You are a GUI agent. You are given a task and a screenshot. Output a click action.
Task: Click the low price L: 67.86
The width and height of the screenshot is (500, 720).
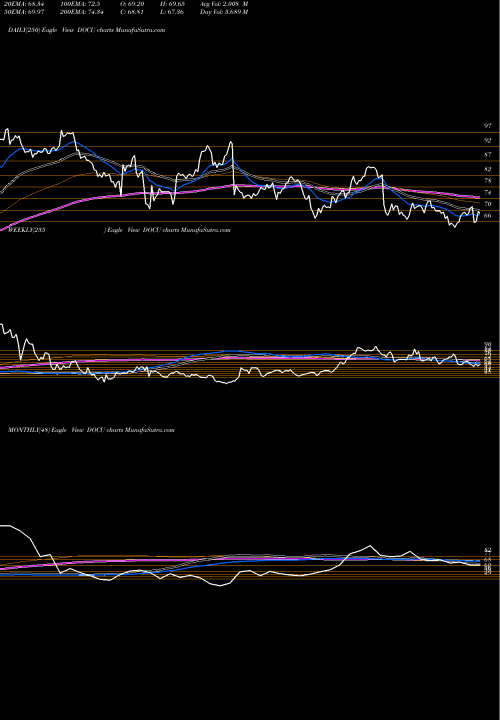[174, 12]
